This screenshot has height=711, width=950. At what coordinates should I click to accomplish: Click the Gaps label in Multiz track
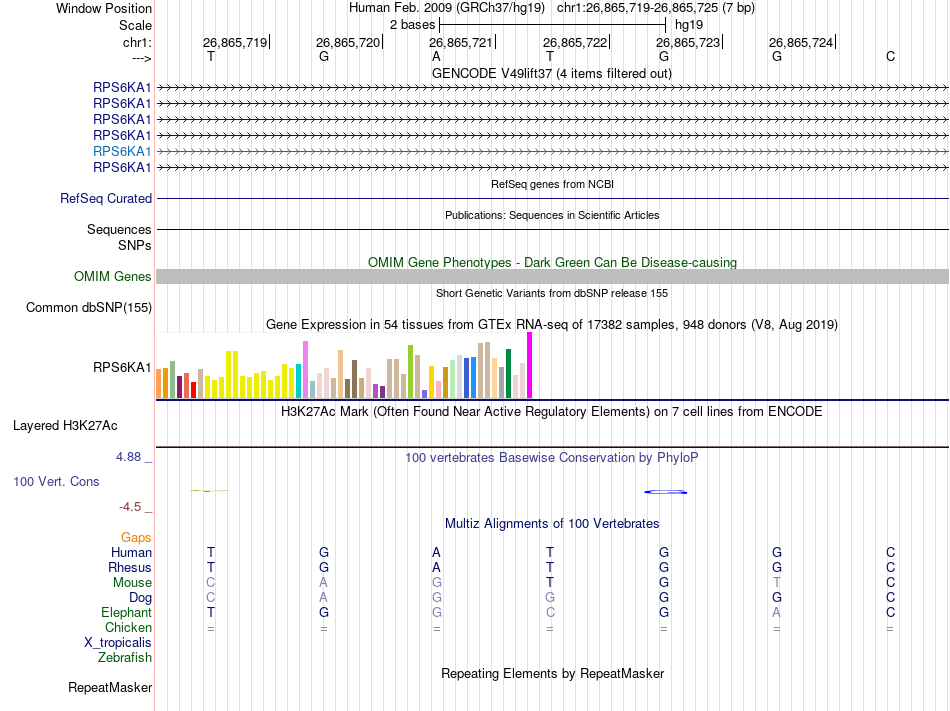(x=136, y=538)
